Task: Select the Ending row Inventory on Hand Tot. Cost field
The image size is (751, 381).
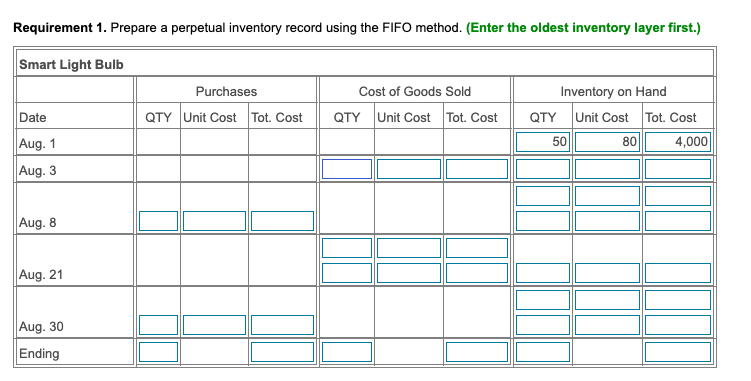Action: (x=677, y=352)
